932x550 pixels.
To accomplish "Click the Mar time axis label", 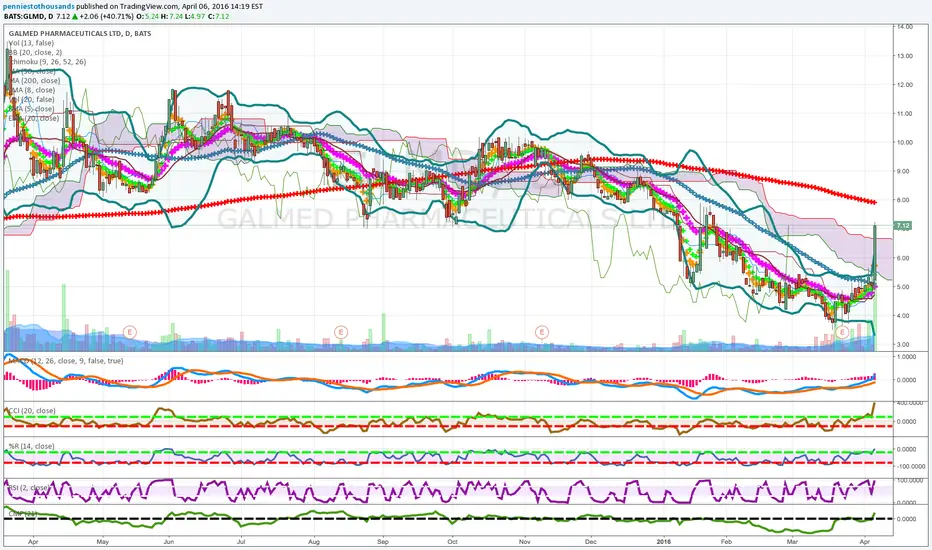I will 792,542.
